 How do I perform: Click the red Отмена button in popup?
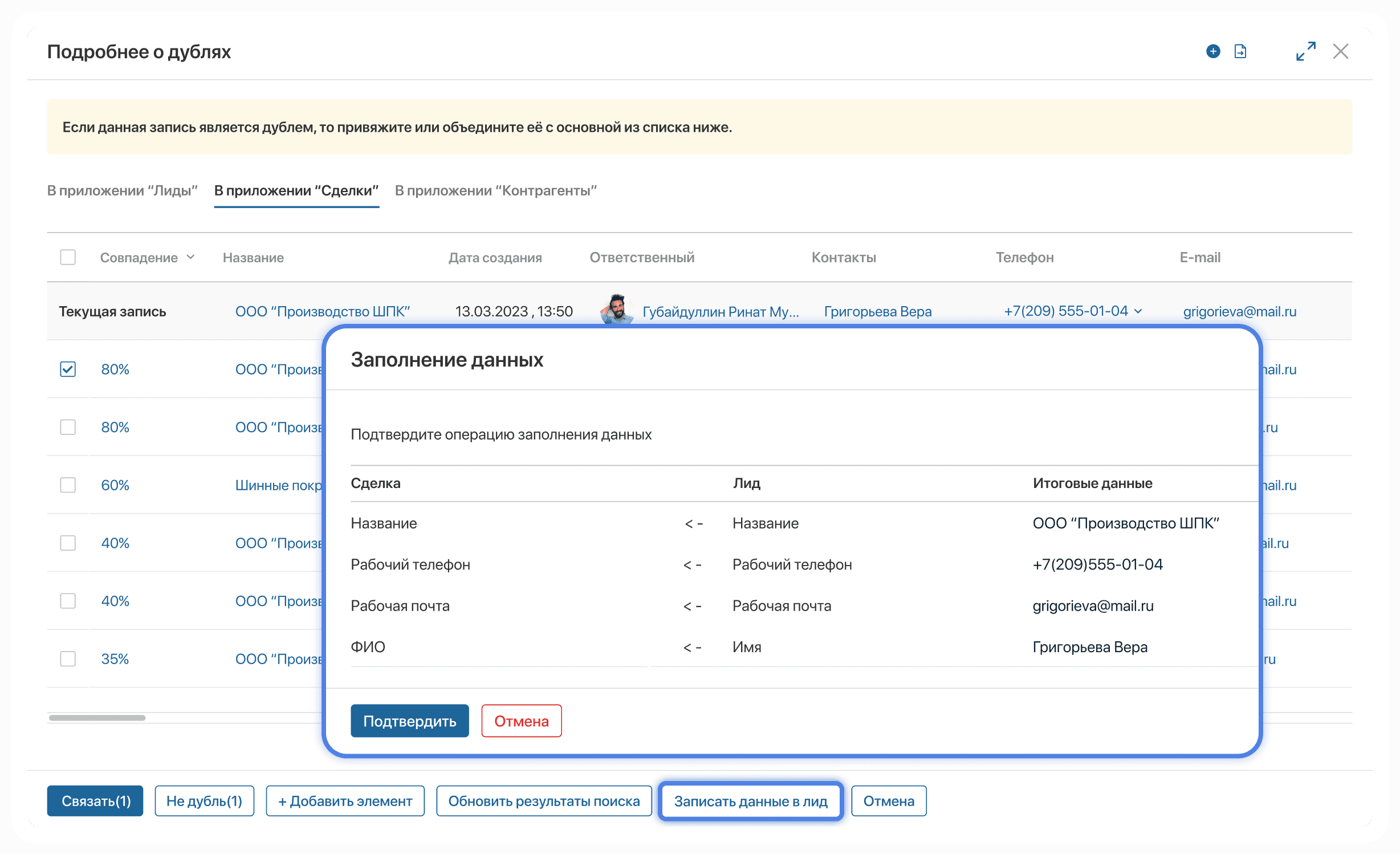point(521,721)
